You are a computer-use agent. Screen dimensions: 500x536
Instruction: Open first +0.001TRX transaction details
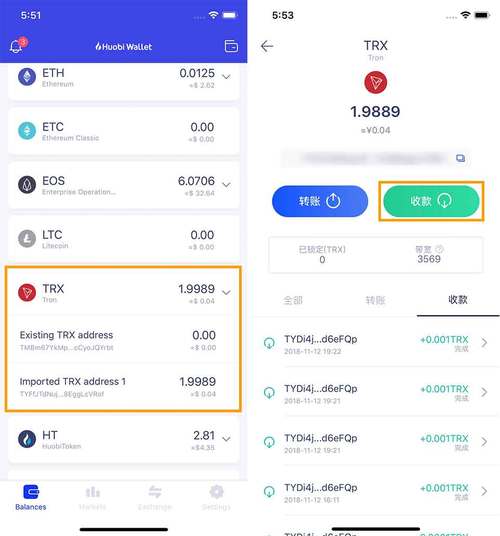click(x=376, y=343)
